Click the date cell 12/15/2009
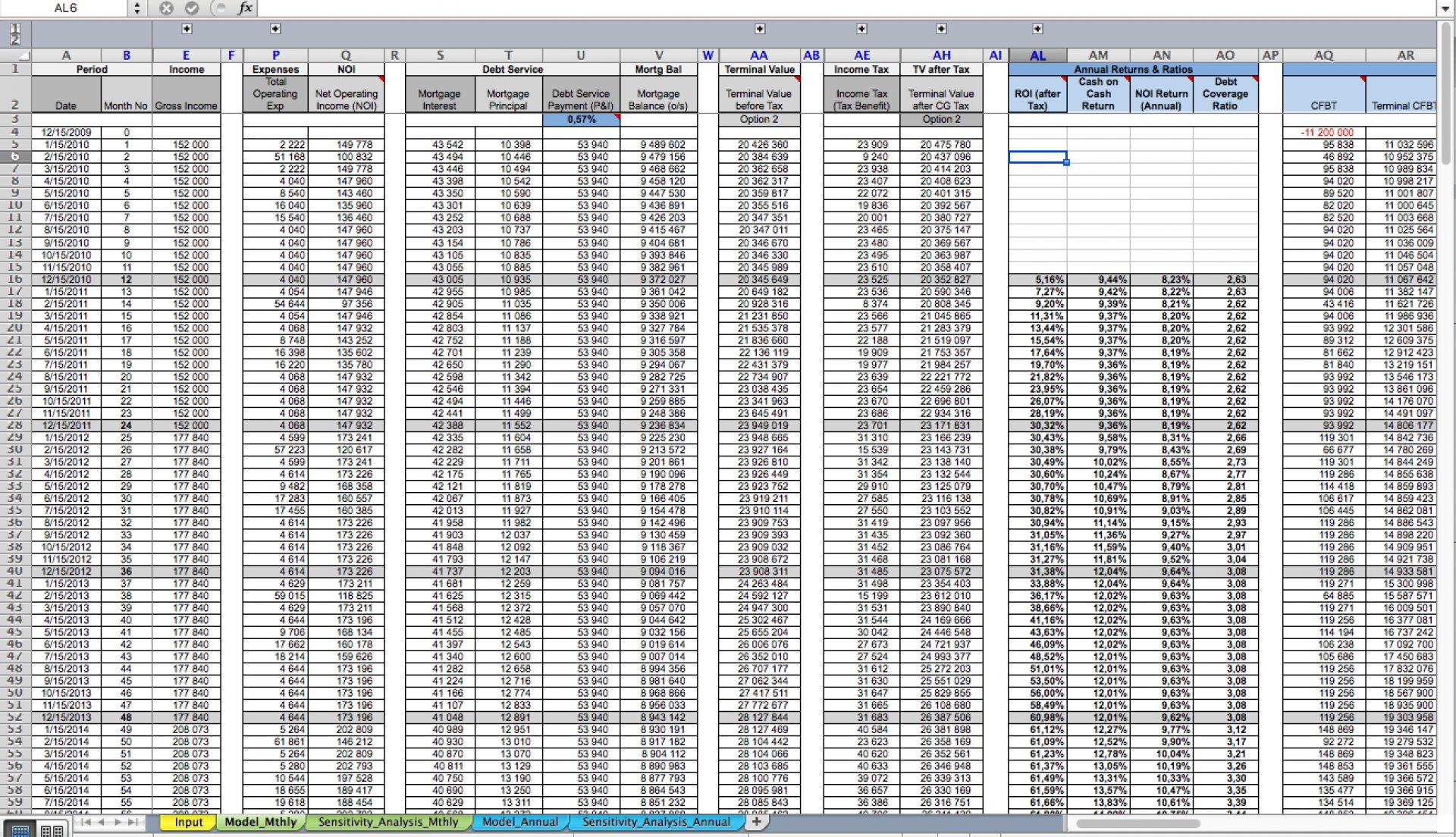Image resolution: width=1456 pixels, height=837 pixels. click(x=66, y=132)
